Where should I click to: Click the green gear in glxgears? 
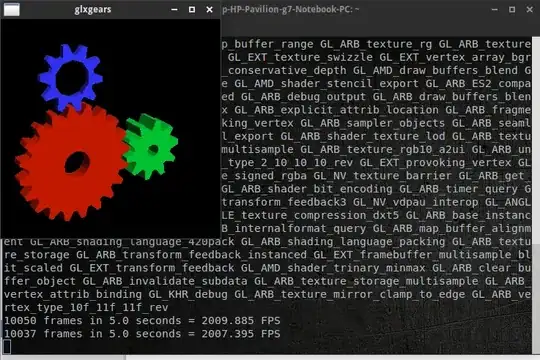coord(150,146)
